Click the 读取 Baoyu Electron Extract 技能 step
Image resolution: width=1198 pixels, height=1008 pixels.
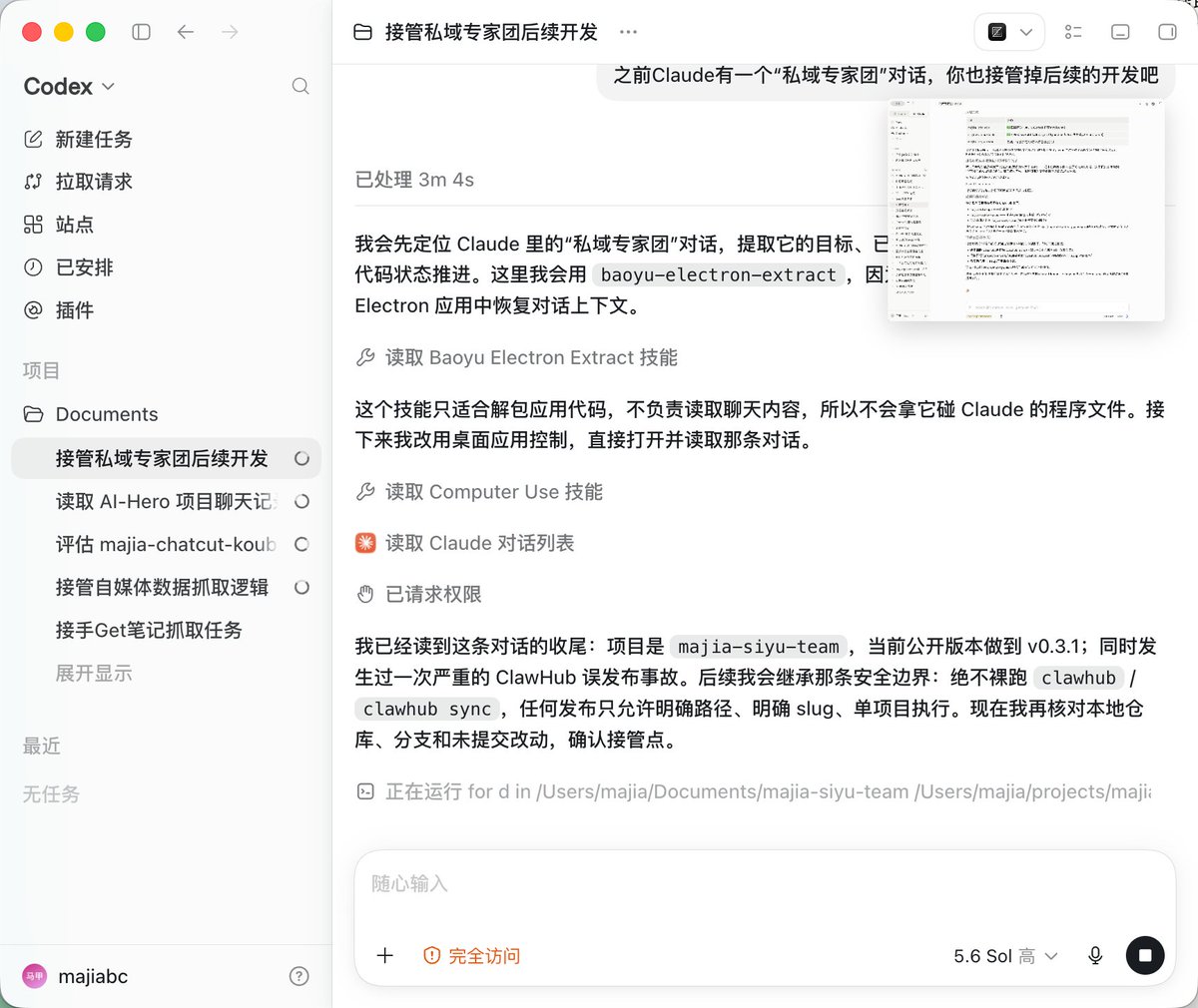[517, 357]
